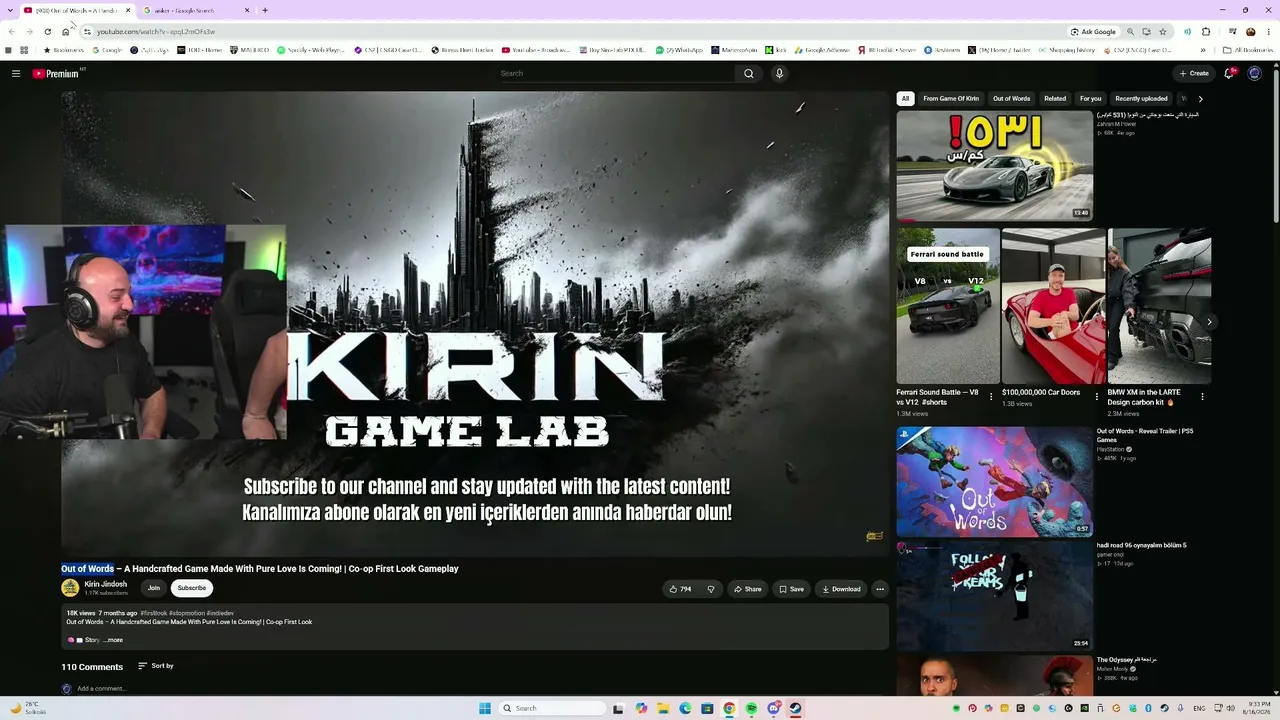Screen dimensions: 1280x720
Task: Open the 25:54 gameplay video thumbnail
Action: (994, 596)
